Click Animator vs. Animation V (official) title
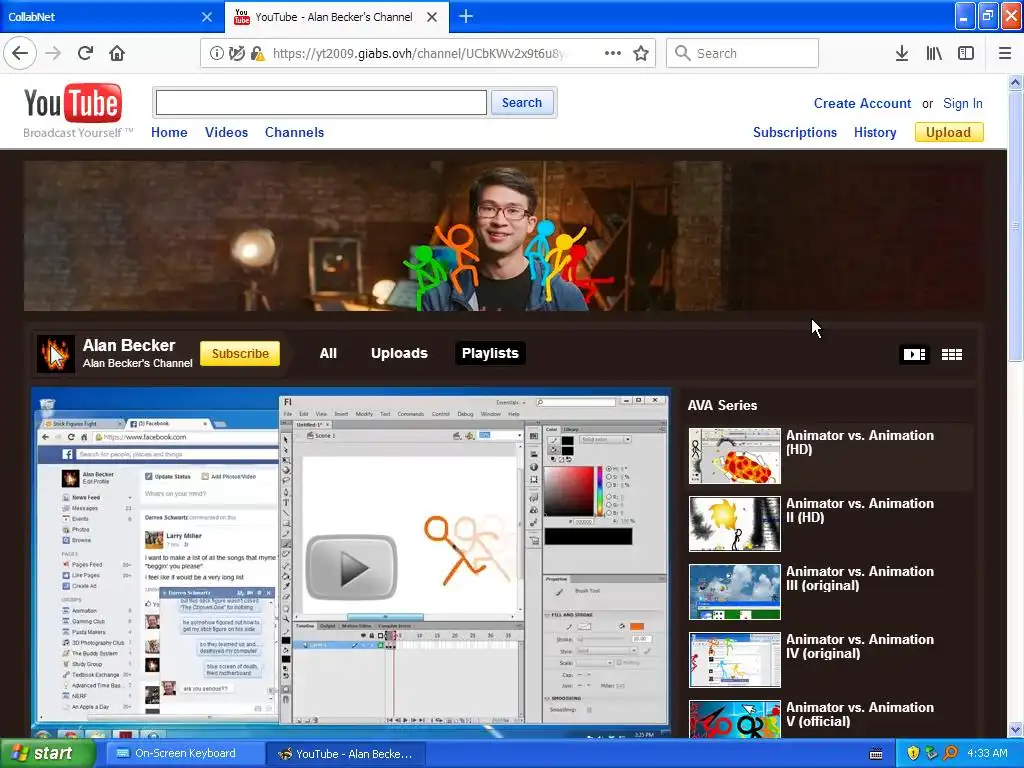 click(x=859, y=714)
